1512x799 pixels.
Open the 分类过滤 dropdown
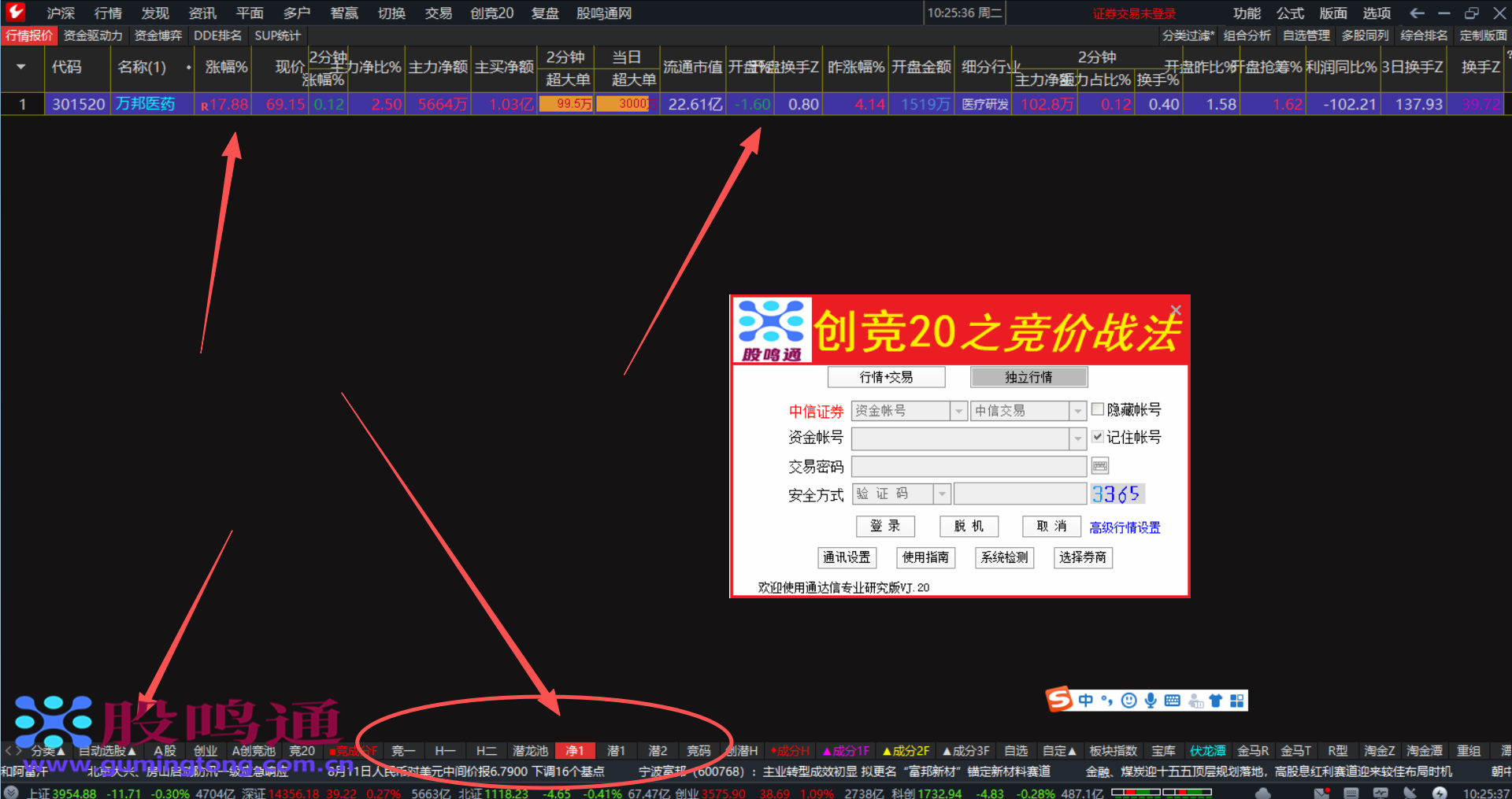click(x=1188, y=35)
